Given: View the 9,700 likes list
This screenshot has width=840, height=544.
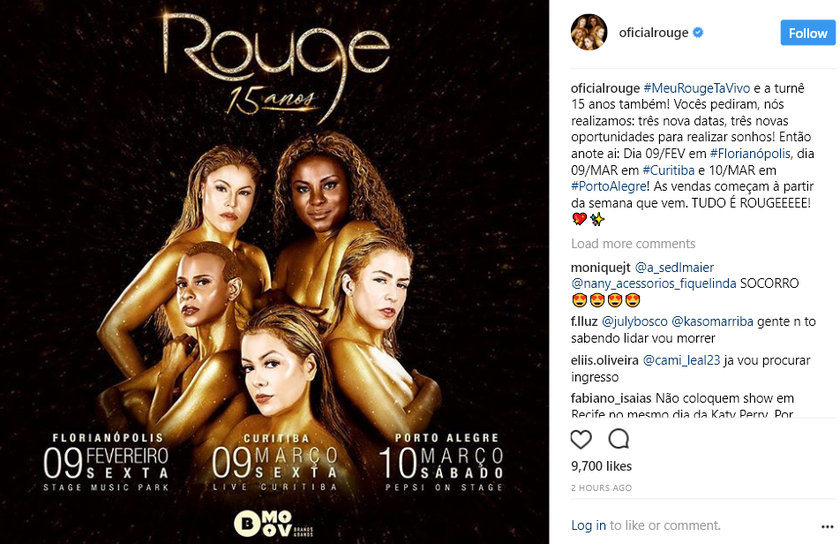Looking at the screenshot, I should coord(601,466).
